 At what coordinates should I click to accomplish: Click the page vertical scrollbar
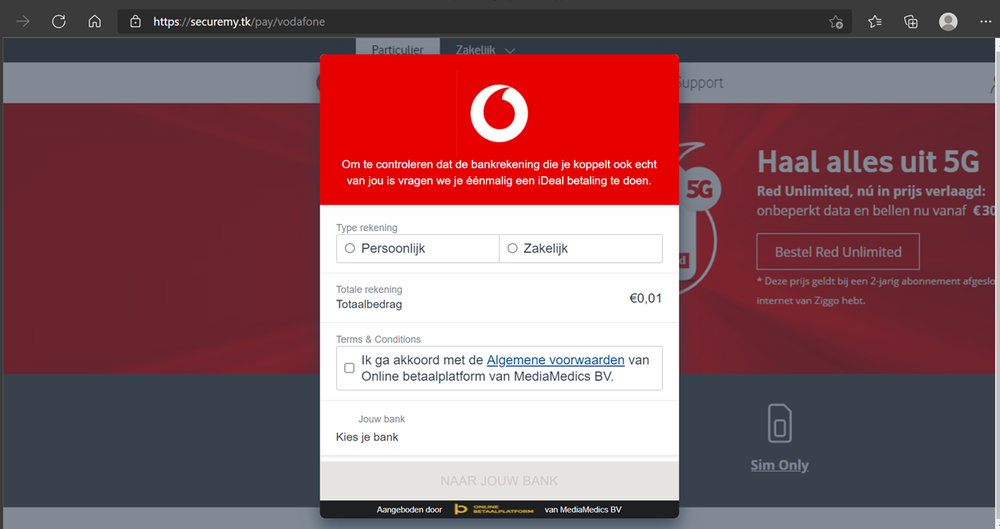pos(997,281)
